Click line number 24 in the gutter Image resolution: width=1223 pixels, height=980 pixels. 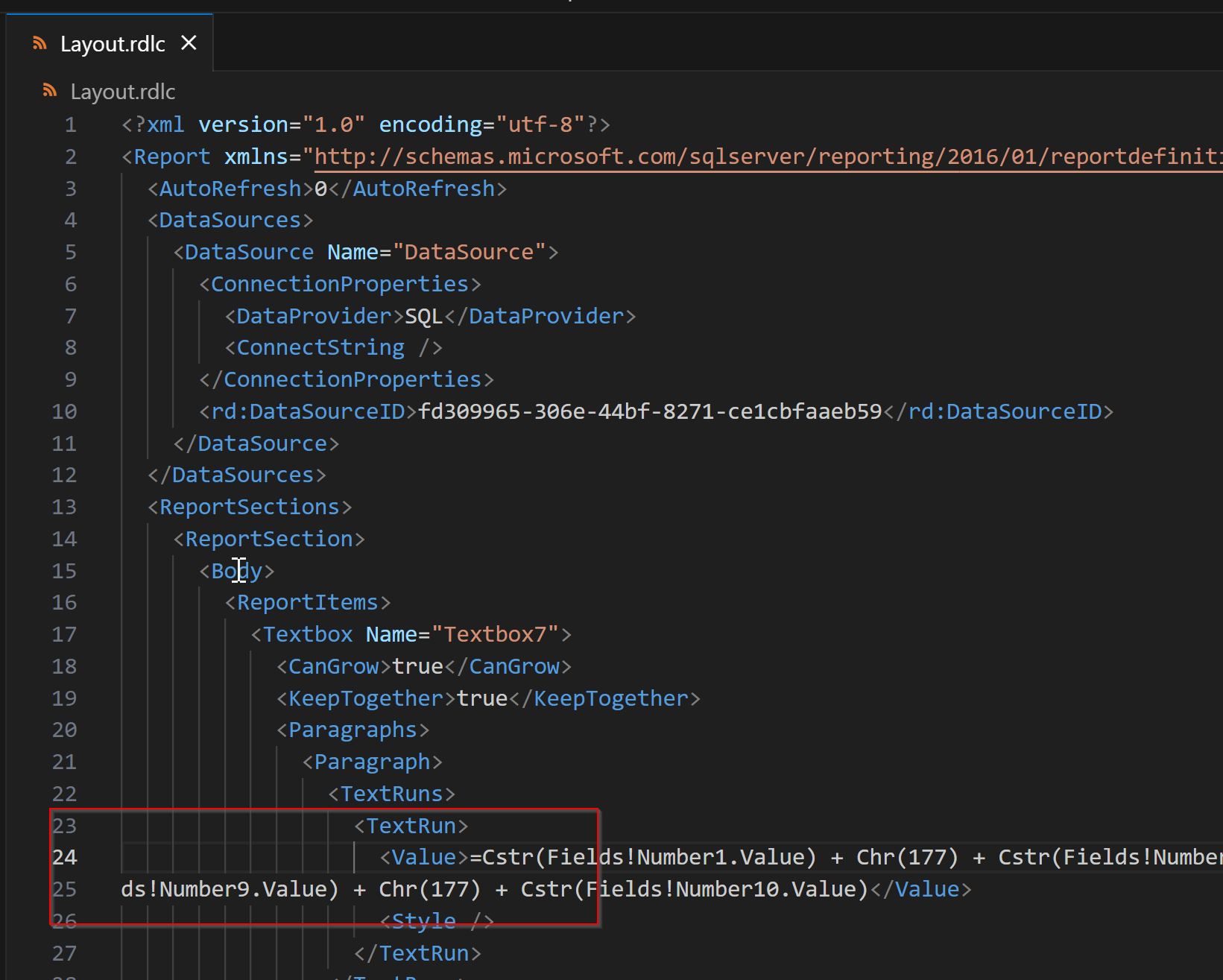coord(64,857)
